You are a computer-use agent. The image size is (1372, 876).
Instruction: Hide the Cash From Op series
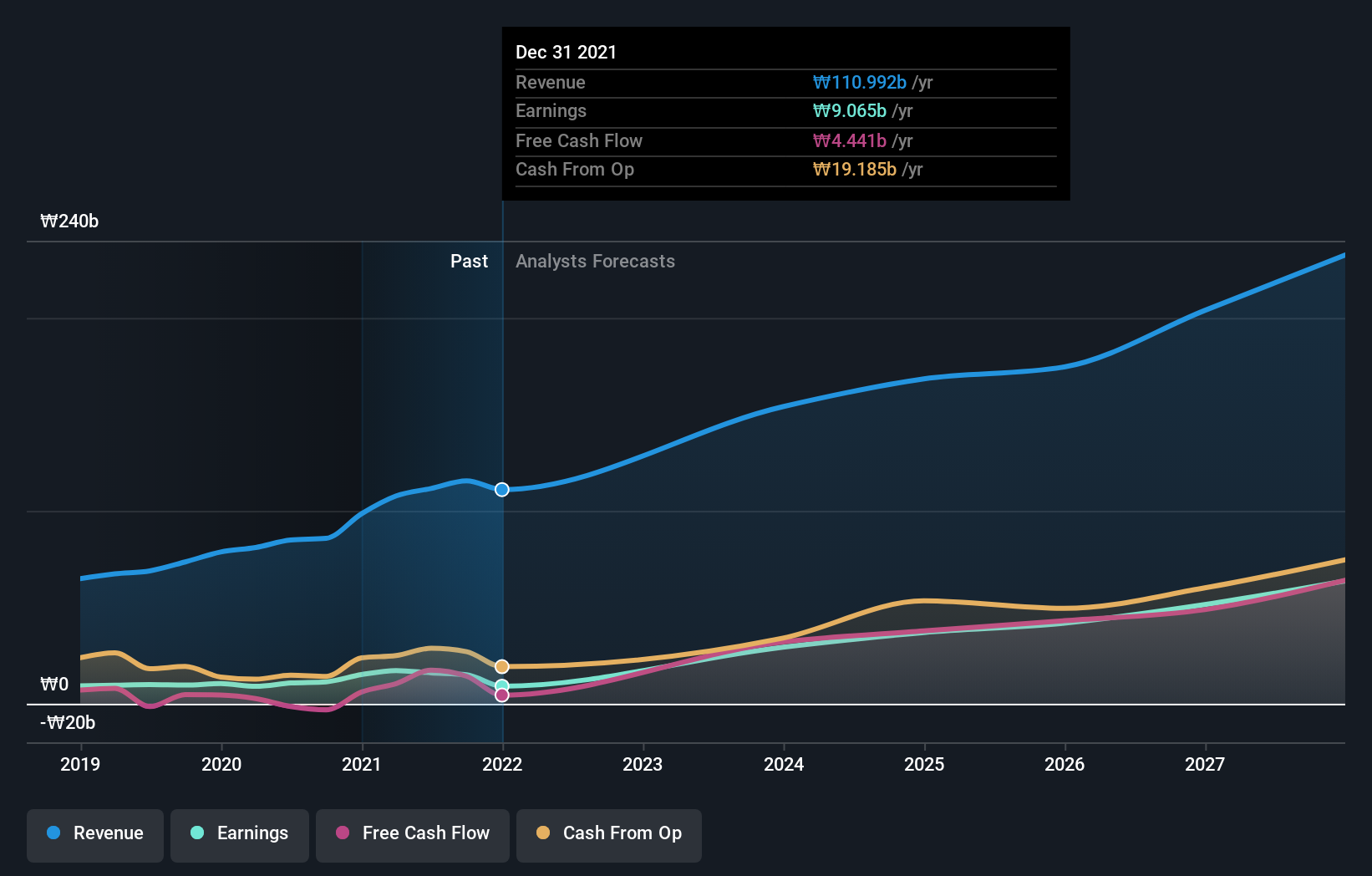tap(608, 834)
